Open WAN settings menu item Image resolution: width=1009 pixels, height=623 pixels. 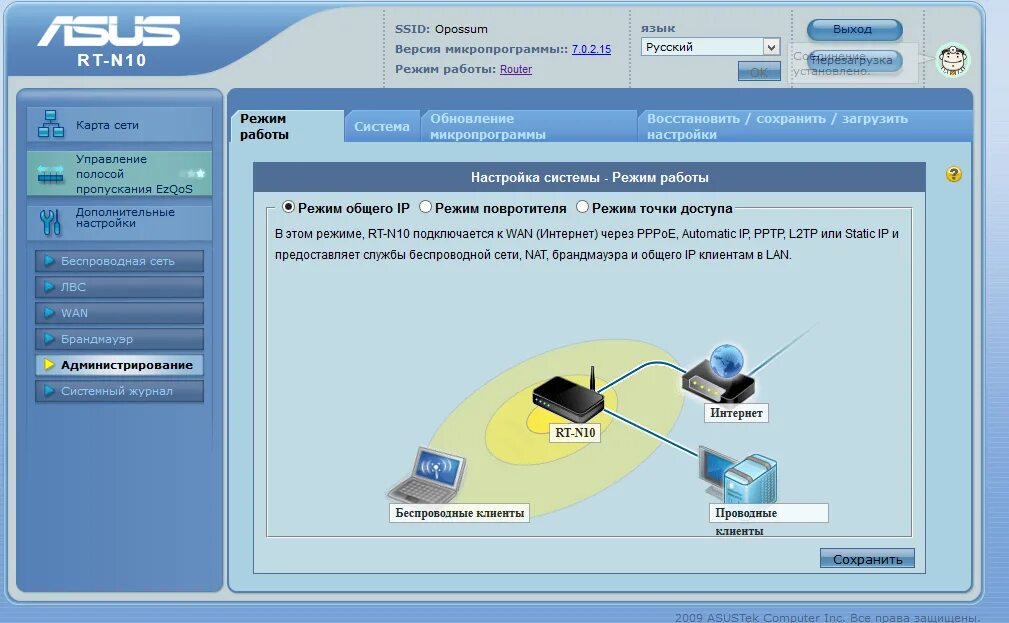pos(120,313)
